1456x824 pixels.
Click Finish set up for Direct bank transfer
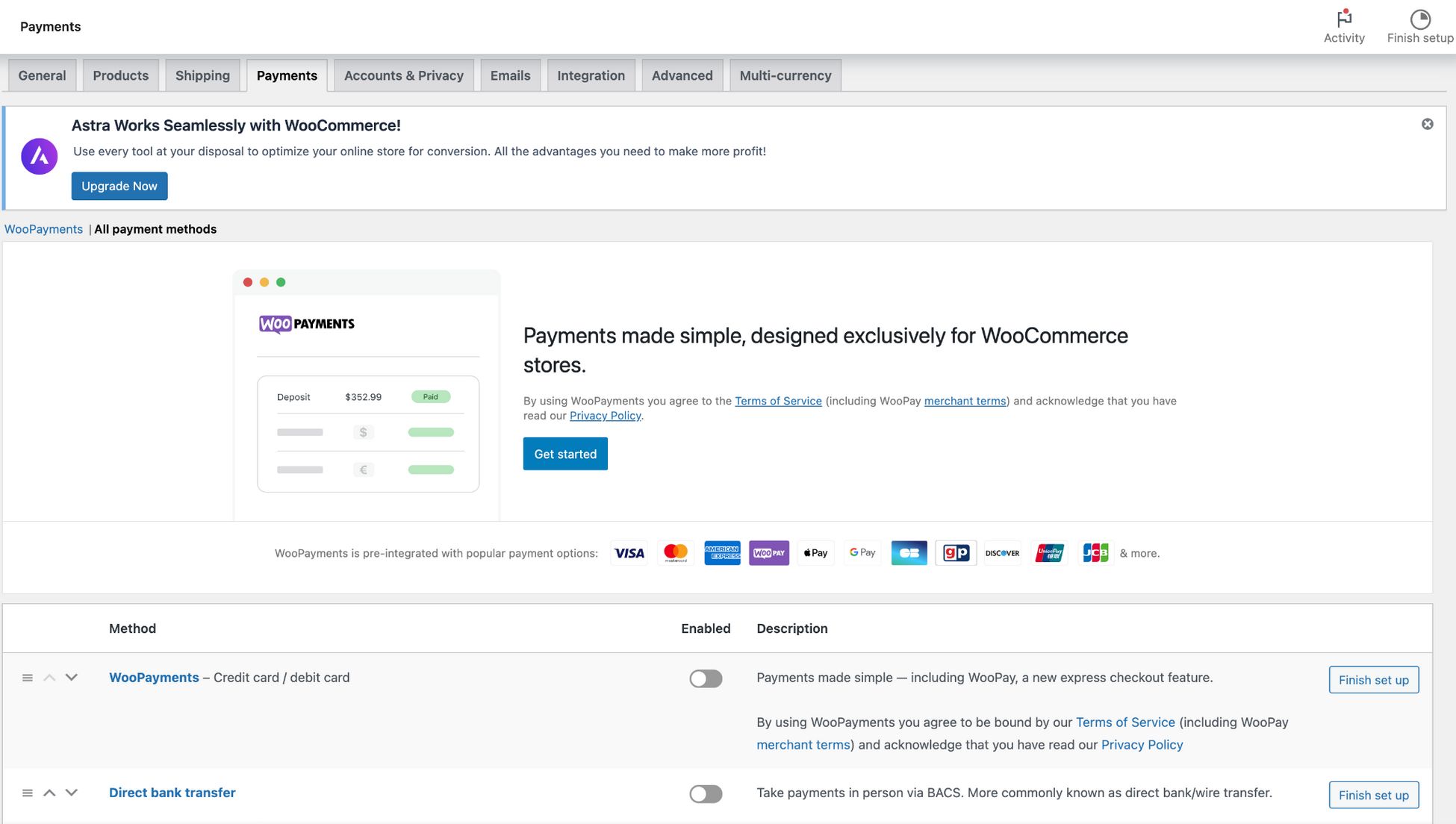[1374, 795]
